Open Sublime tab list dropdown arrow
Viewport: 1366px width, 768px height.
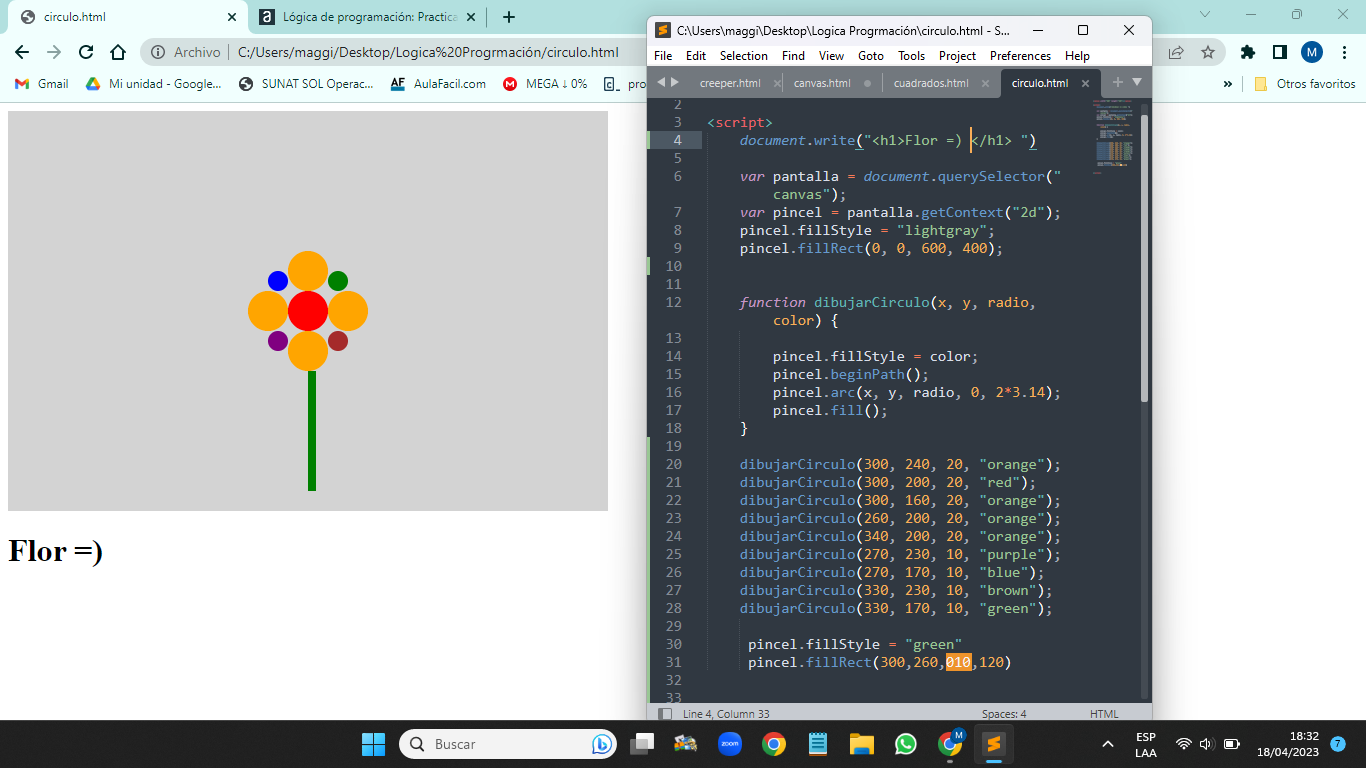(1137, 82)
